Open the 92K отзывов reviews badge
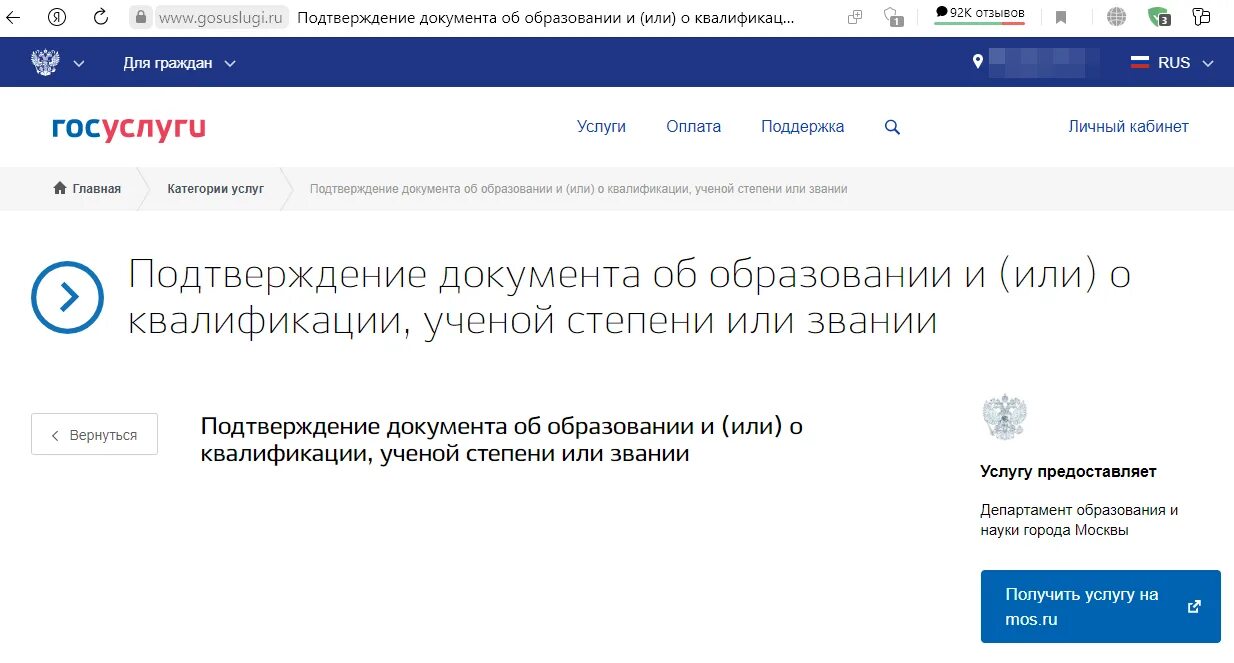 click(980, 14)
